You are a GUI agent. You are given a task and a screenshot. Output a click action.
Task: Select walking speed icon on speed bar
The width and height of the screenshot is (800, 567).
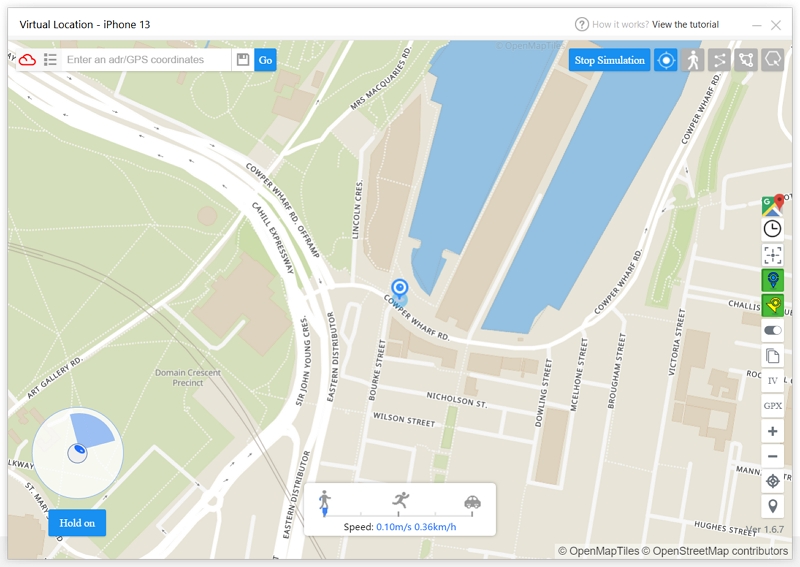tap(324, 502)
